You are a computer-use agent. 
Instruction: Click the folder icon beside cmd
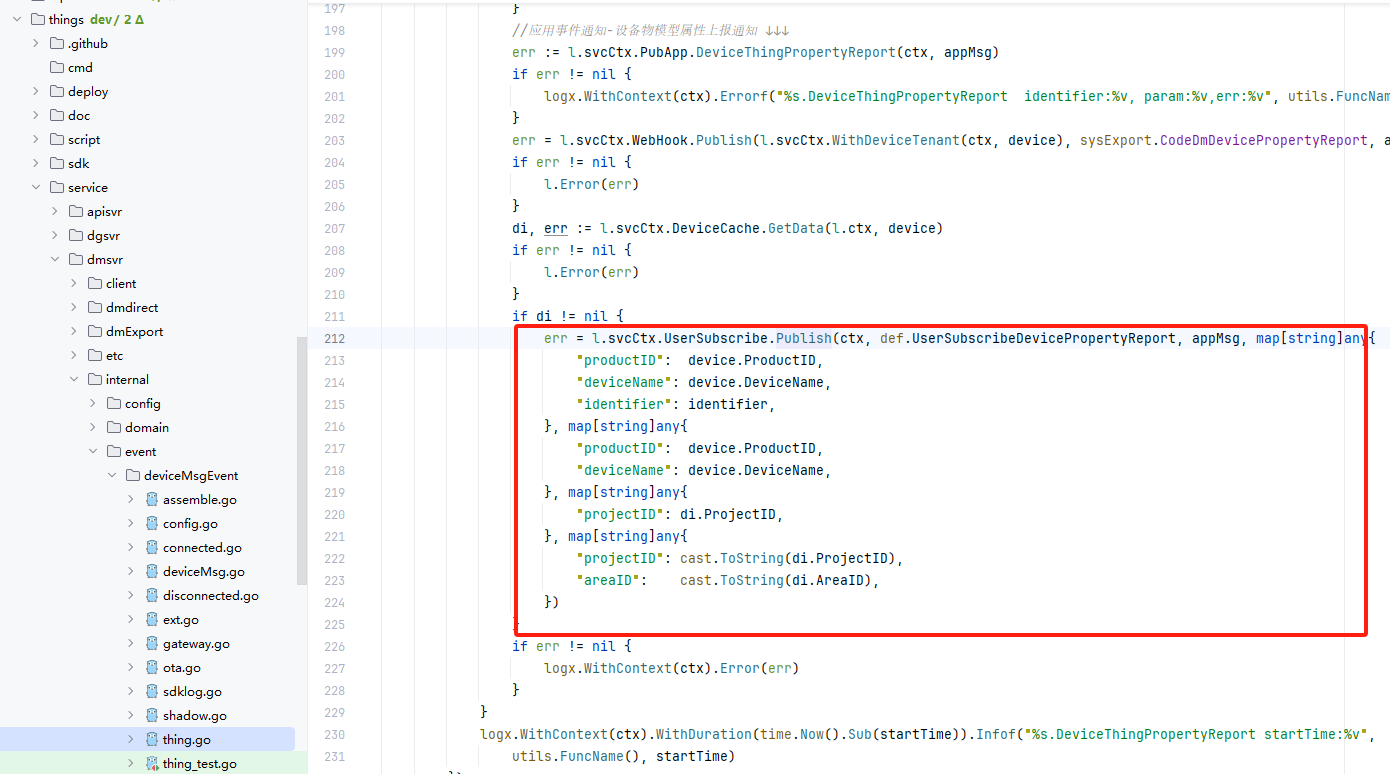[57, 67]
